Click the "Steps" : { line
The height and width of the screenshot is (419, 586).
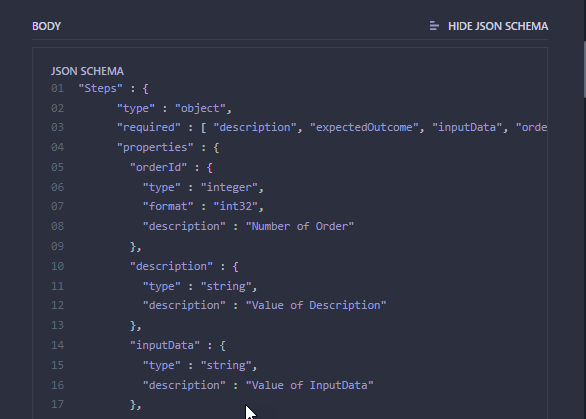pyautogui.click(x=113, y=89)
